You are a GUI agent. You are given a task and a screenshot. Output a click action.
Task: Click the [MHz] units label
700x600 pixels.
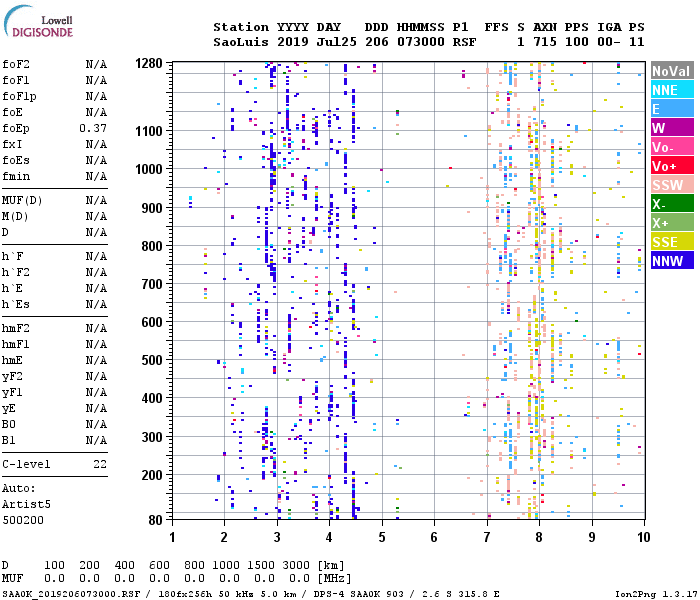point(334,579)
